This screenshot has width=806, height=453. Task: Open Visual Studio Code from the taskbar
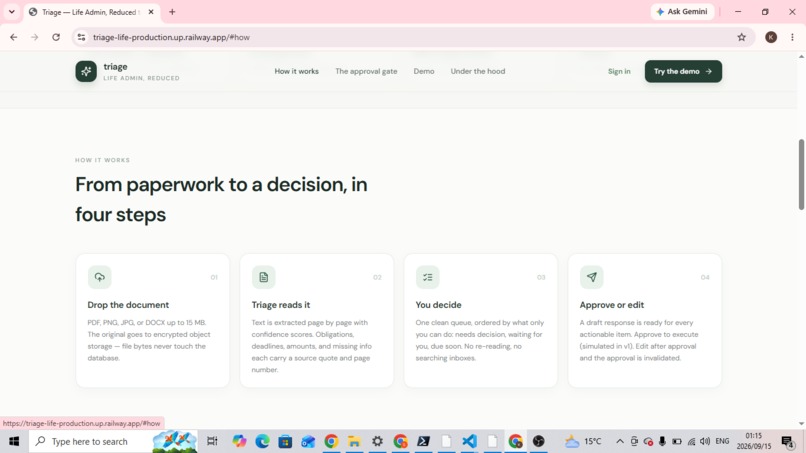(469, 441)
